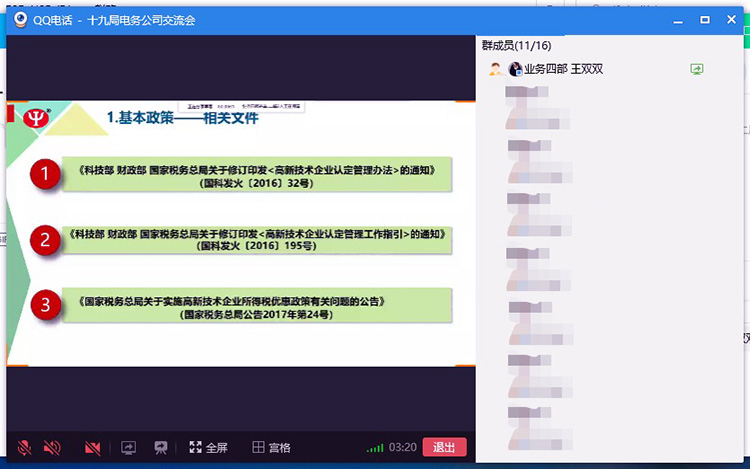Click the green screen sharing icon for 王双双
Image resolution: width=750 pixels, height=469 pixels.
pyautogui.click(x=697, y=69)
